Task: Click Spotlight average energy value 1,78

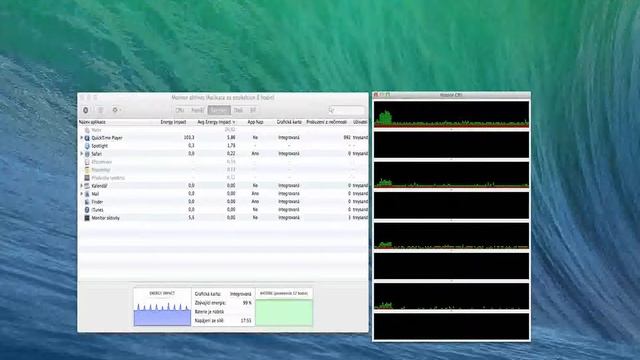Action: pos(231,146)
